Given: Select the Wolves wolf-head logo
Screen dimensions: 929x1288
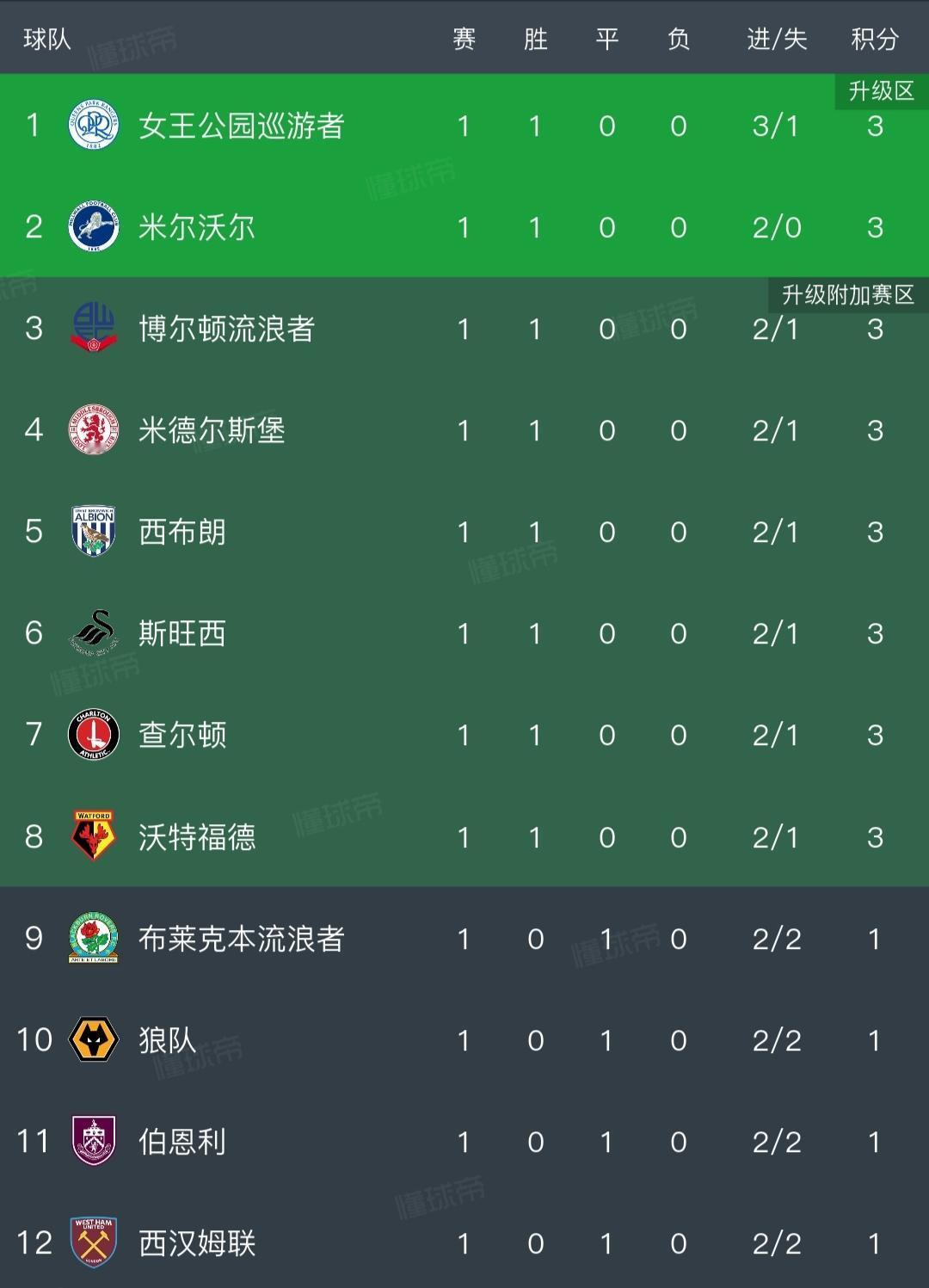Looking at the screenshot, I should point(93,1039).
